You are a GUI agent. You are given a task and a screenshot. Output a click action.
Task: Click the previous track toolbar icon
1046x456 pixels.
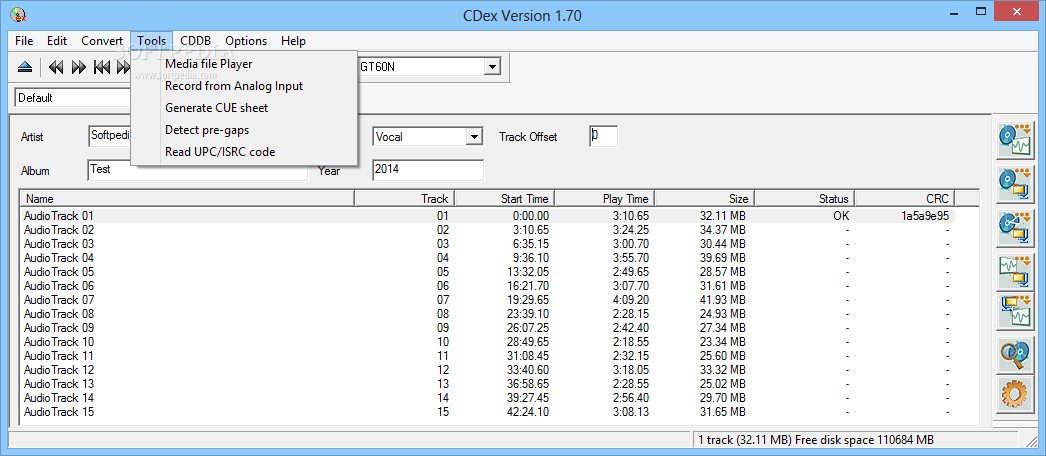[x=101, y=67]
